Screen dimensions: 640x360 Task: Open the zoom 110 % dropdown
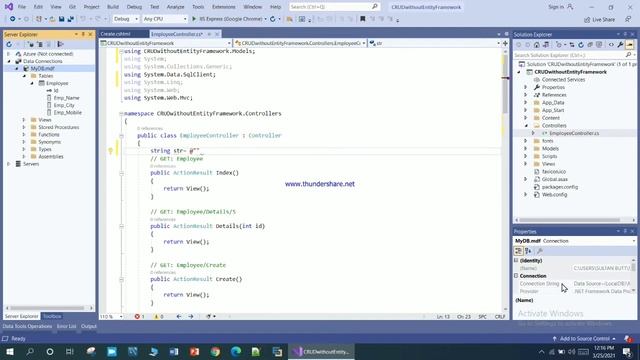click(x=111, y=316)
